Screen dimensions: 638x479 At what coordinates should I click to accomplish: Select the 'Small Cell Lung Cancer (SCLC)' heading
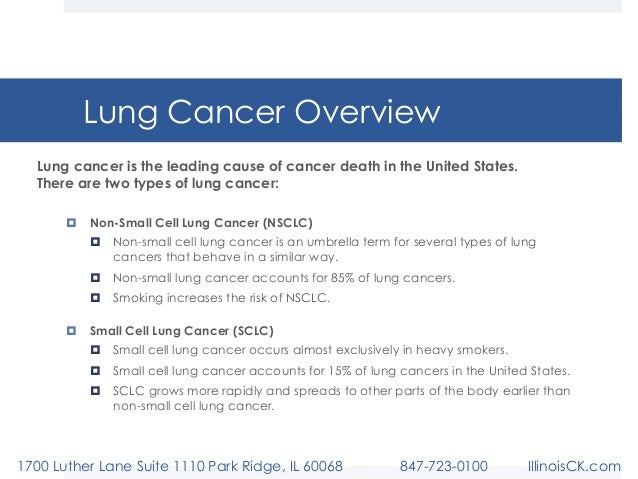(x=182, y=330)
